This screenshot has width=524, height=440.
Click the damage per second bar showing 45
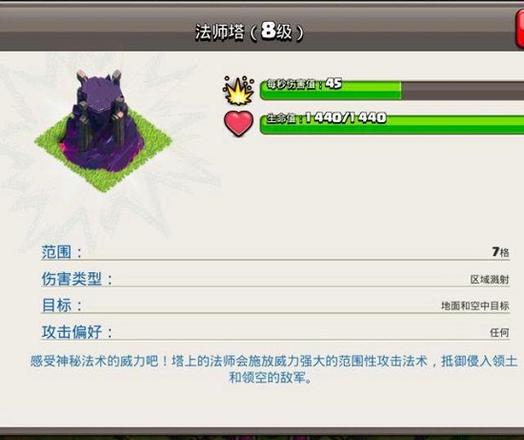(392, 90)
